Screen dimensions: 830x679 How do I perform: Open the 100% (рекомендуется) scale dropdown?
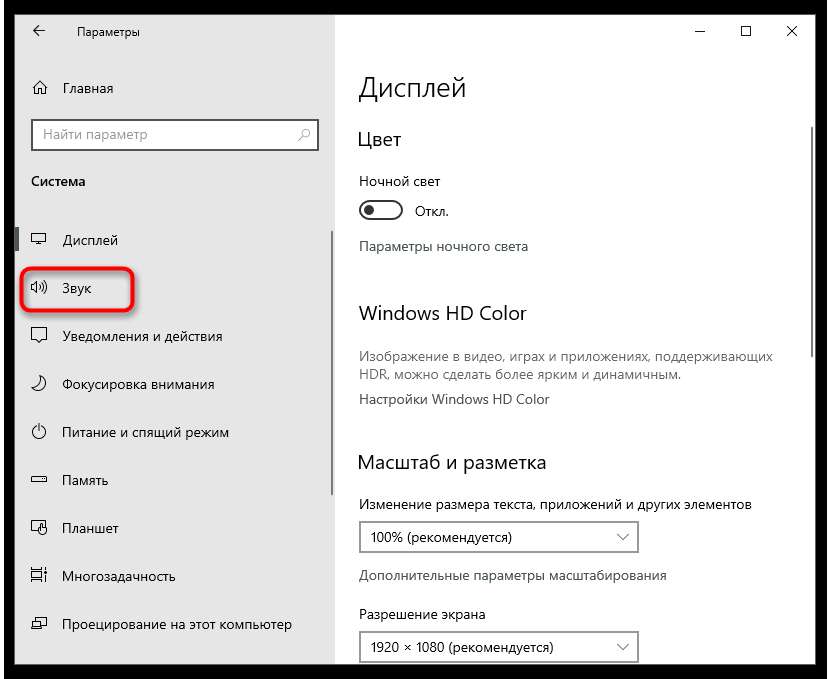point(499,537)
